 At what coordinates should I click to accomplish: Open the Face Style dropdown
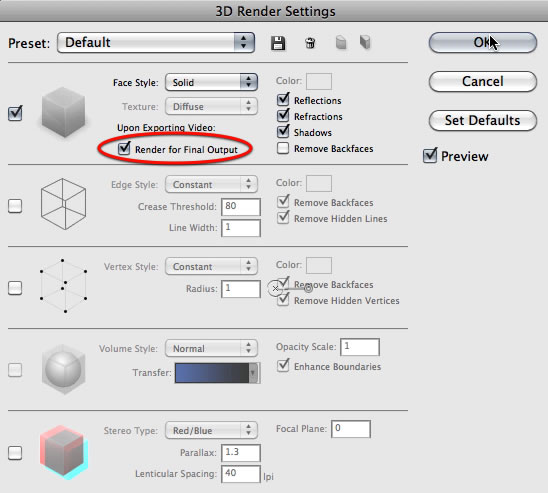pyautogui.click(x=211, y=82)
